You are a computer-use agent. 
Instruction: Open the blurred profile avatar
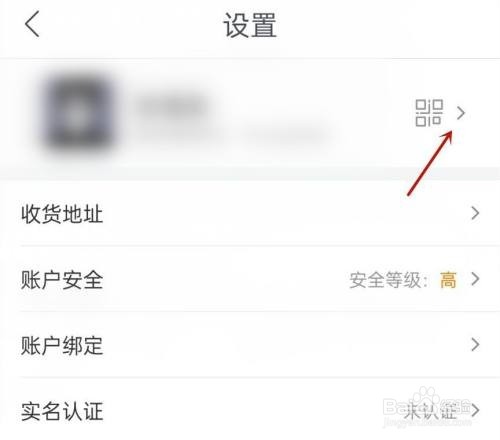pyautogui.click(x=79, y=113)
